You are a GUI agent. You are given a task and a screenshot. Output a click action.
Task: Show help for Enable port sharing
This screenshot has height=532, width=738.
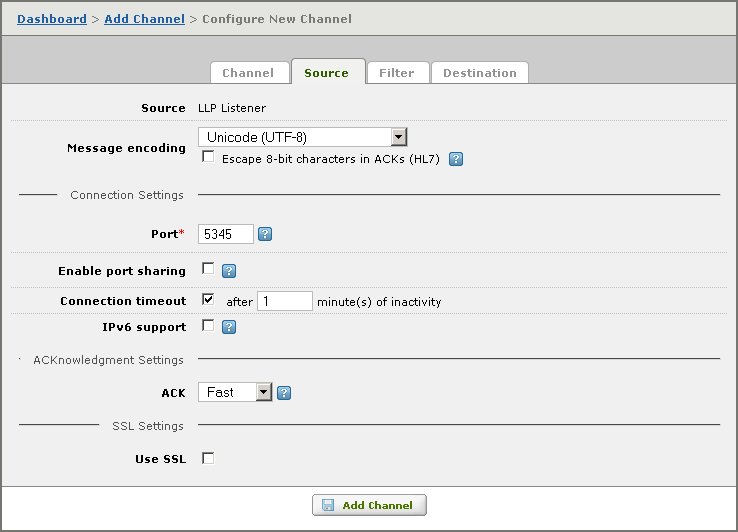229,271
